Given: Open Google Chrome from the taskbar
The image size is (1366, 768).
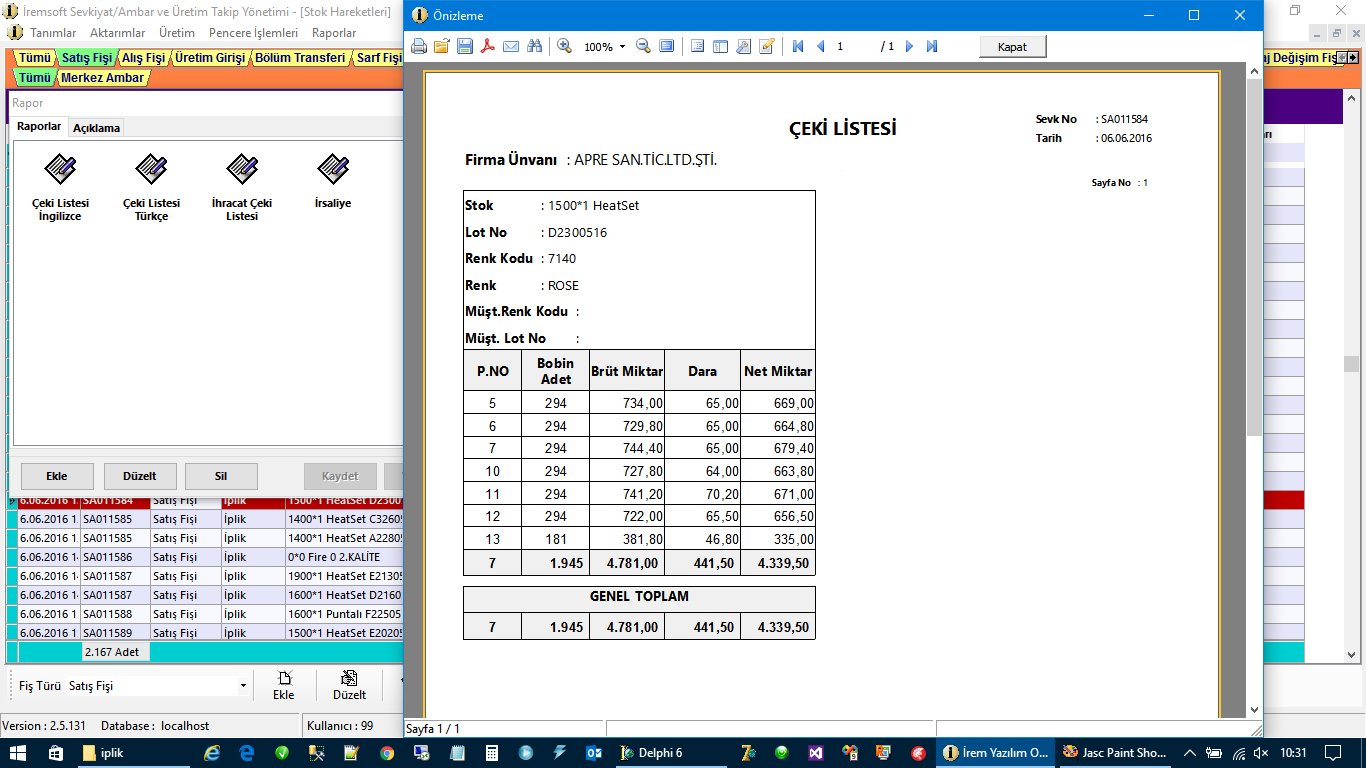Looking at the screenshot, I should tap(387, 753).
